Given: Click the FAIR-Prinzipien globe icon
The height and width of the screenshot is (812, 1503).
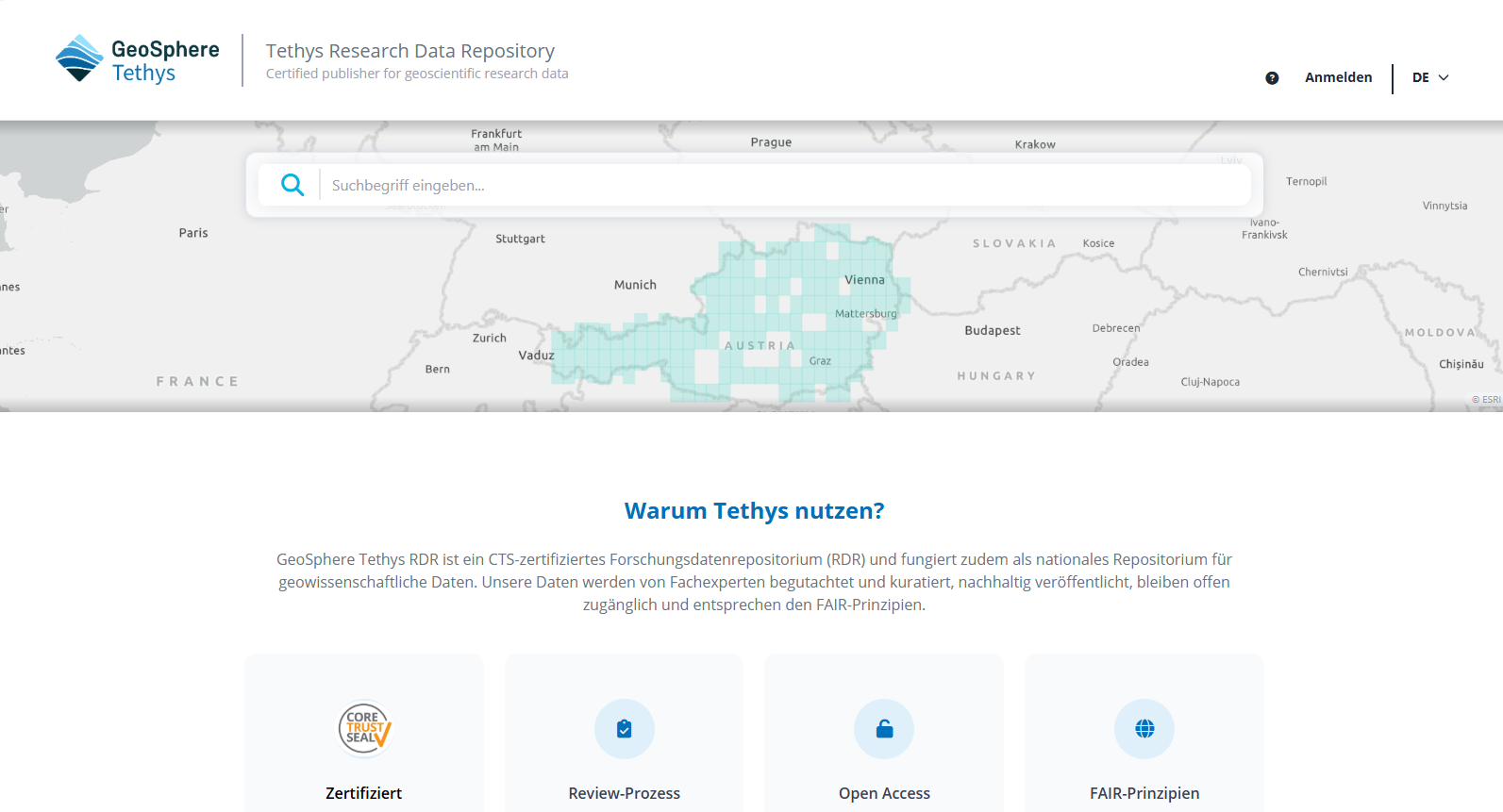Looking at the screenshot, I should [x=1144, y=729].
